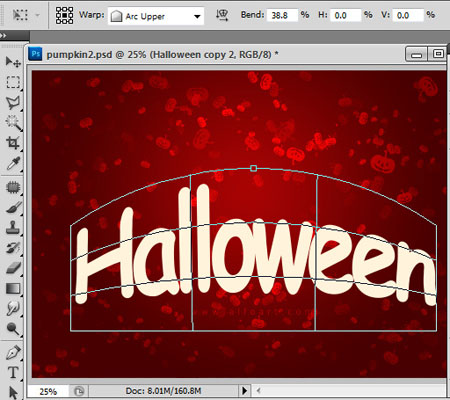Click the zoom level field showing 25%
This screenshot has width=450, height=400.
coord(48,391)
